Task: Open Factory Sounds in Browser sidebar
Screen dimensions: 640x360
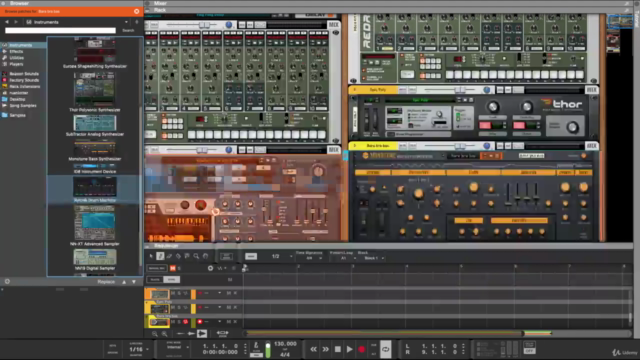Action: 24,80
